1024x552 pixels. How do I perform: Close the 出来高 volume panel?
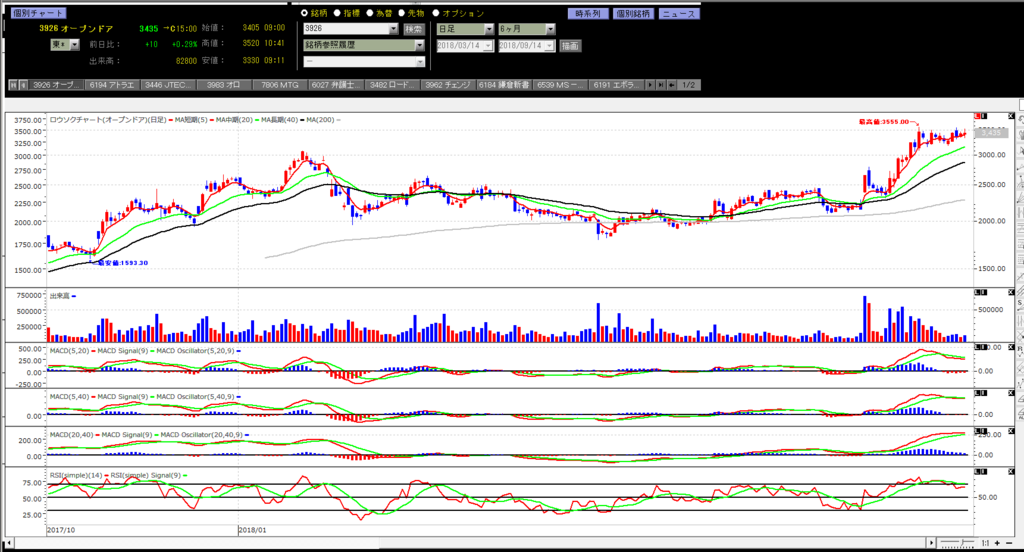pos(1011,292)
